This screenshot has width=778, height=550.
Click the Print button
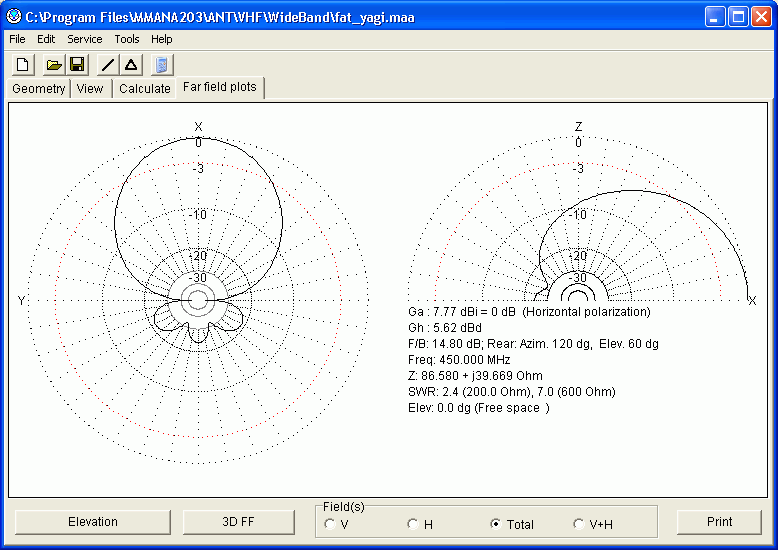[x=719, y=522]
